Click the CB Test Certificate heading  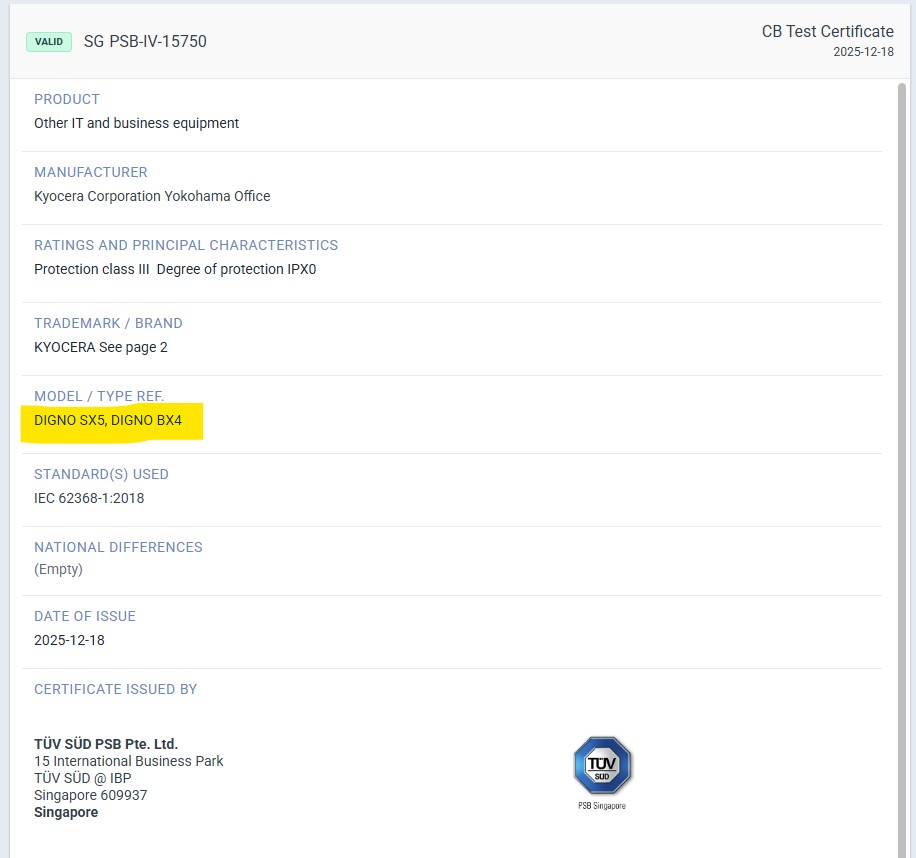coord(827,31)
